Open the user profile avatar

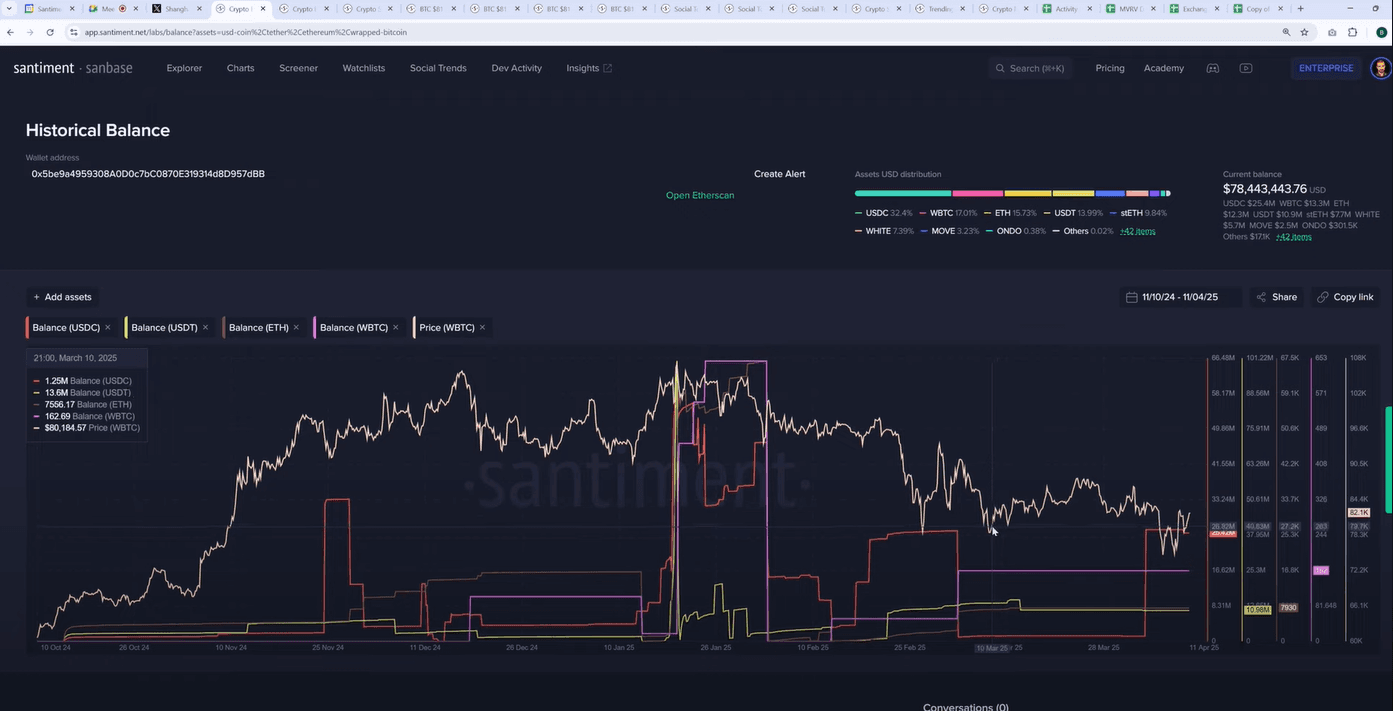[x=1380, y=68]
